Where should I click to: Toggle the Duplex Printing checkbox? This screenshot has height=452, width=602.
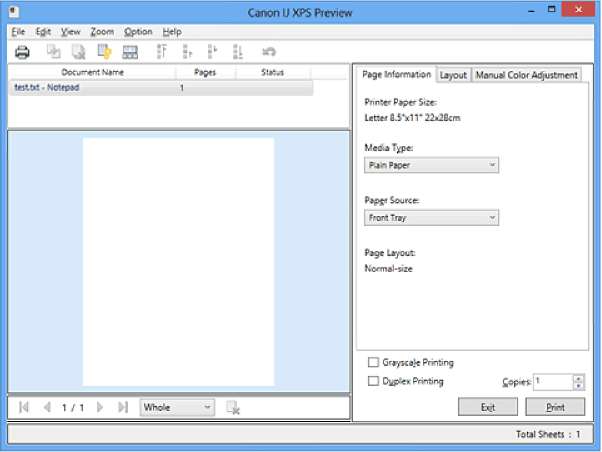pyautogui.click(x=373, y=381)
